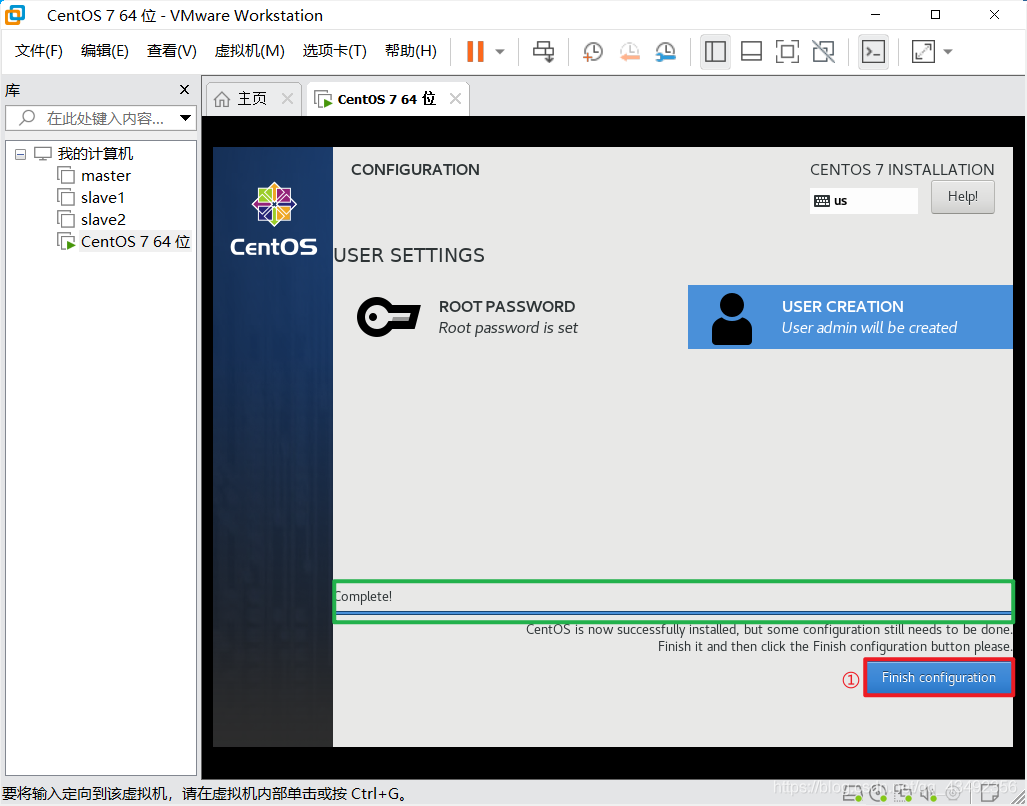Click the root password key icon
The image size is (1027, 806).
388,317
